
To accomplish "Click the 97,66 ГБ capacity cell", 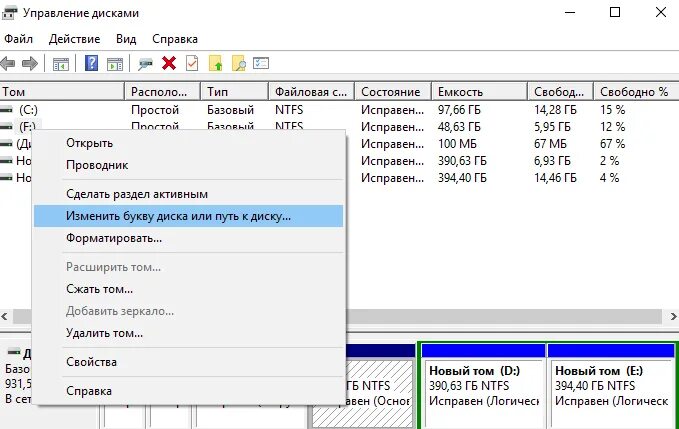I will (x=459, y=110).
